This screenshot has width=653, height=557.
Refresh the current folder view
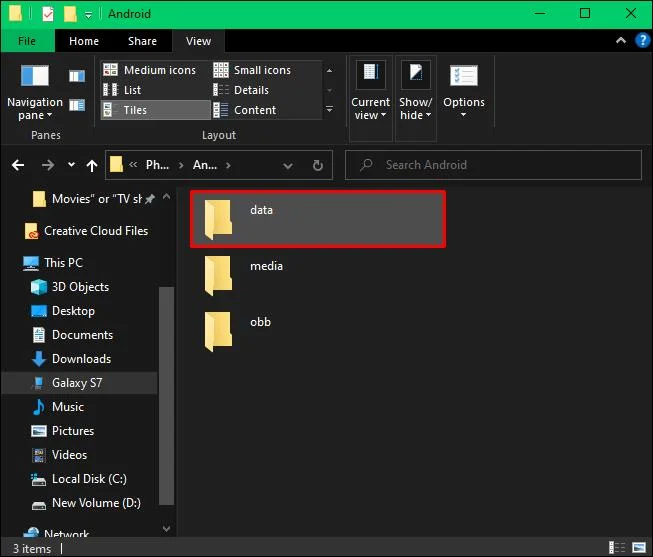coord(318,165)
